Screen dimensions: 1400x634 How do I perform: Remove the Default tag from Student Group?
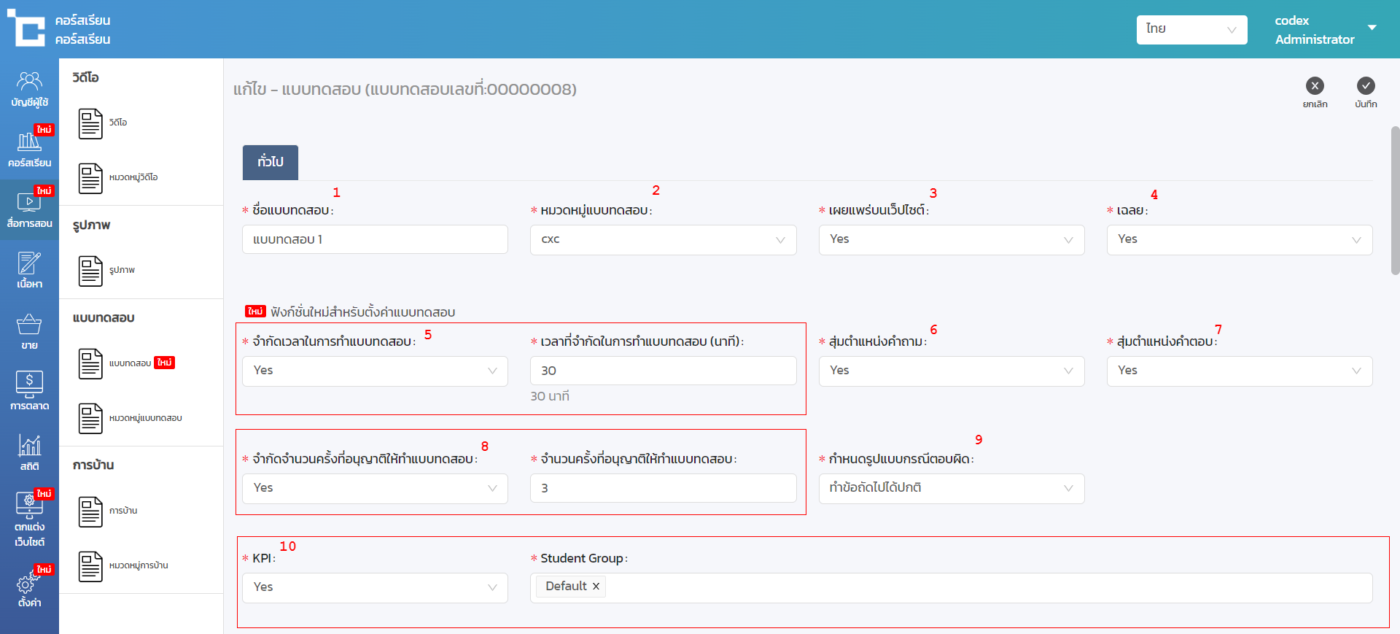pyautogui.click(x=596, y=586)
